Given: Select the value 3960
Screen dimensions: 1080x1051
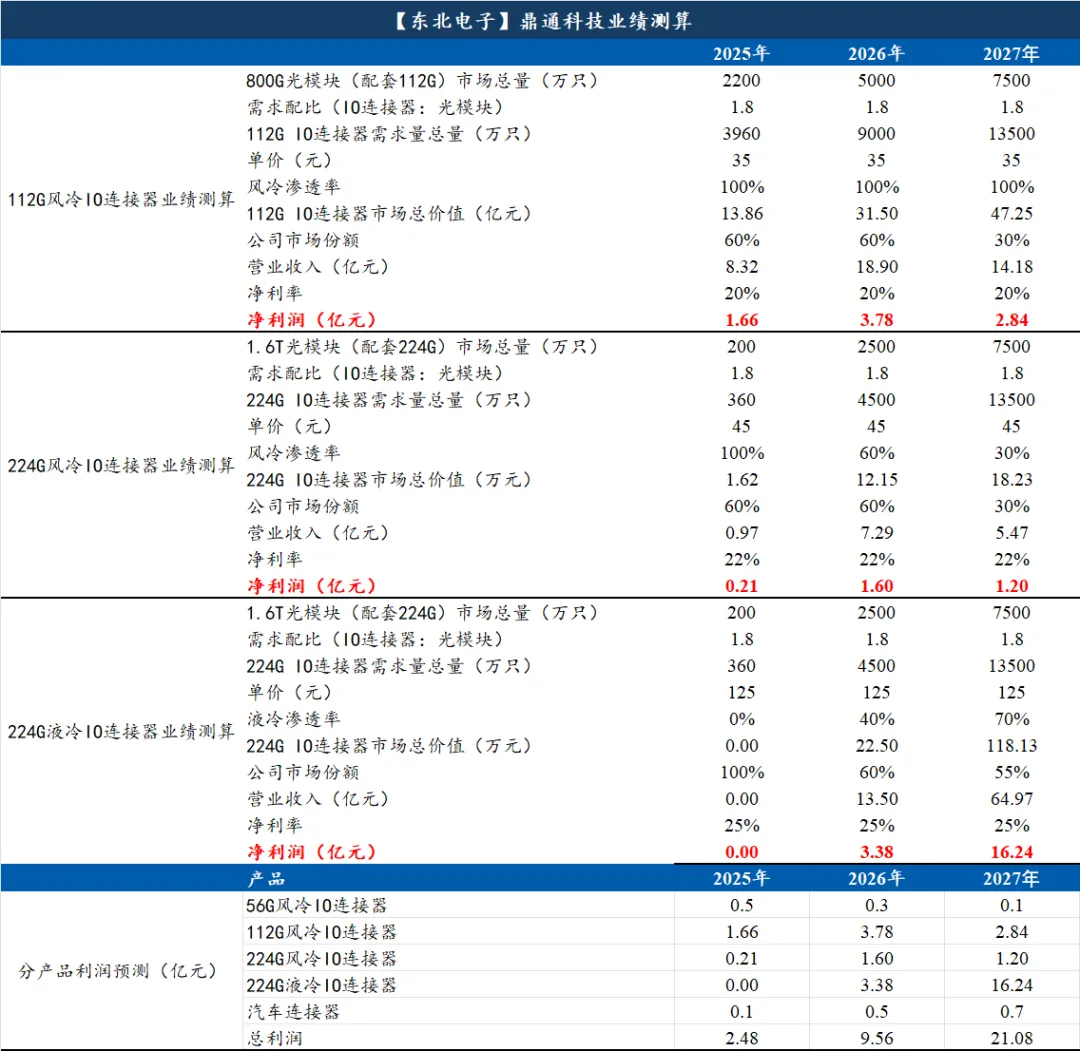Looking at the screenshot, I should [x=741, y=134].
